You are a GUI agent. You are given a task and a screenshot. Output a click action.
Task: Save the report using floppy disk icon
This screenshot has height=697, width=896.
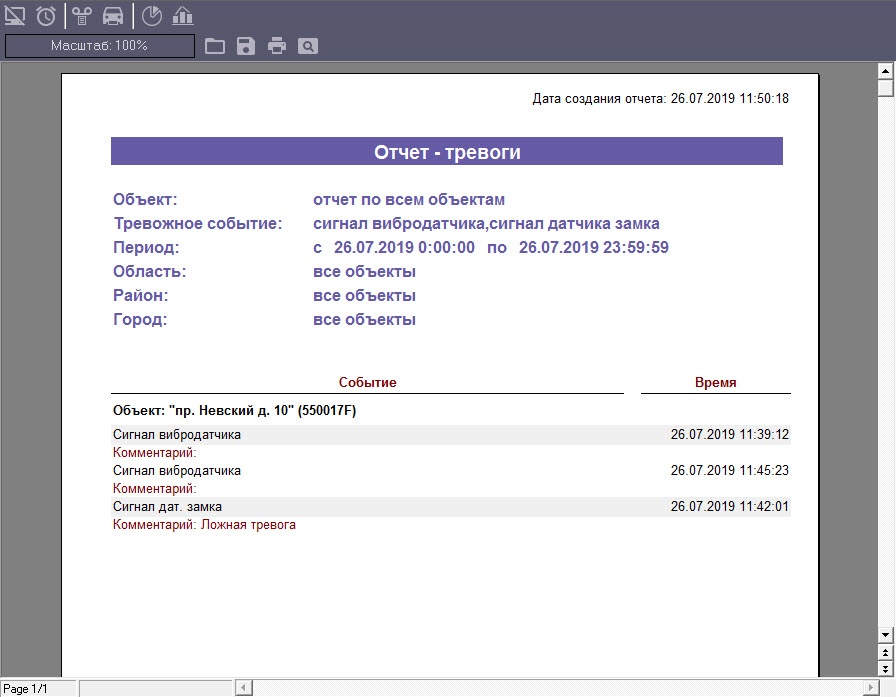coord(246,46)
